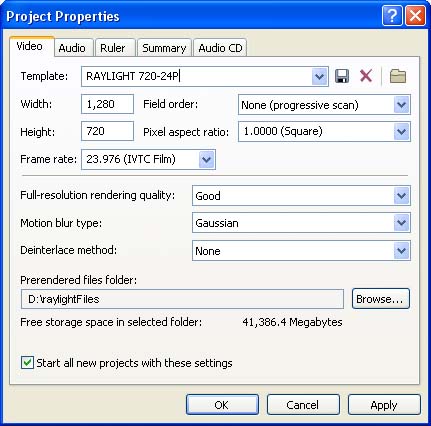Switch to the Ruler tab

(x=113, y=48)
